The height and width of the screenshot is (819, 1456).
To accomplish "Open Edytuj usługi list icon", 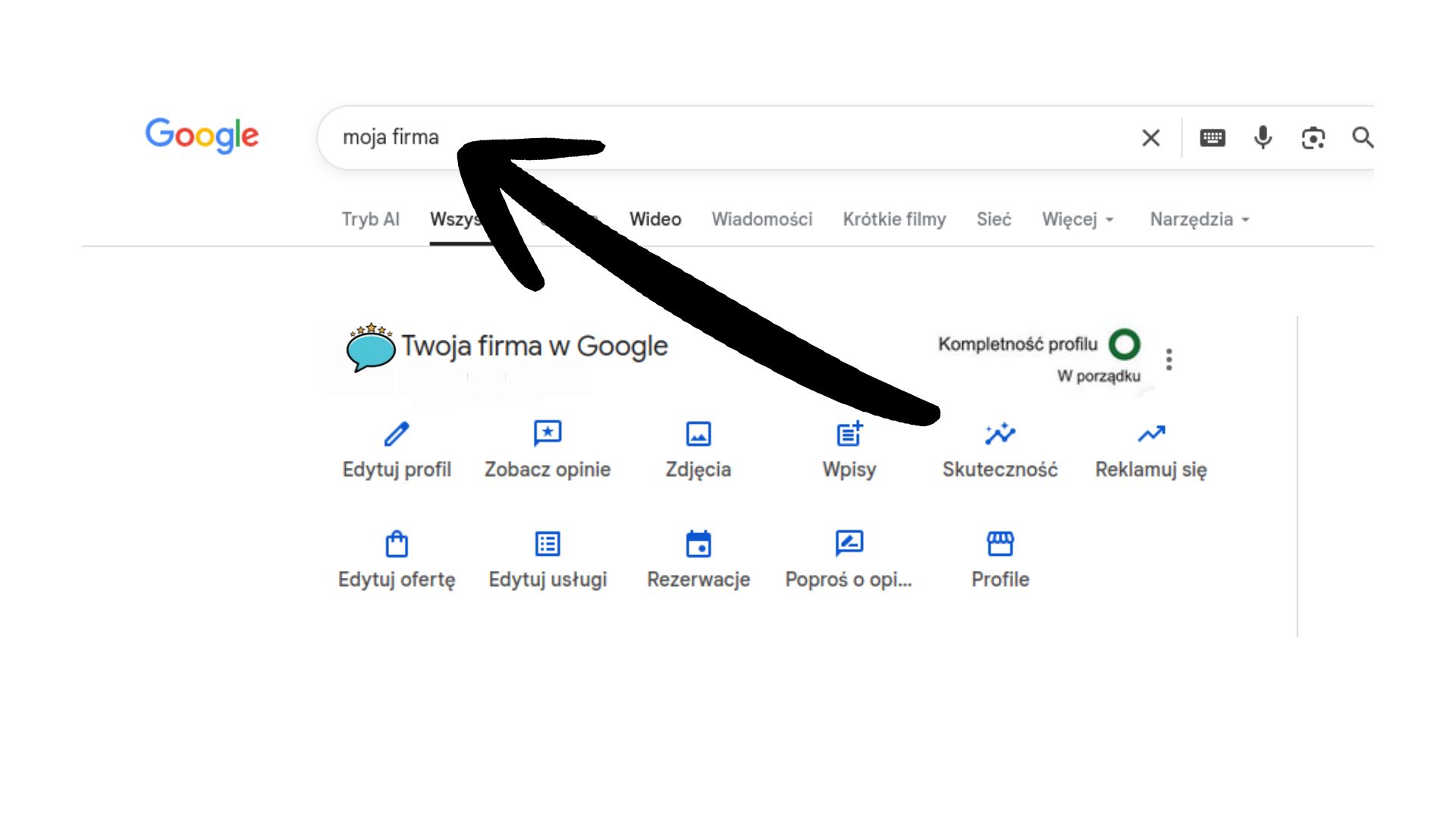I will pyautogui.click(x=548, y=544).
